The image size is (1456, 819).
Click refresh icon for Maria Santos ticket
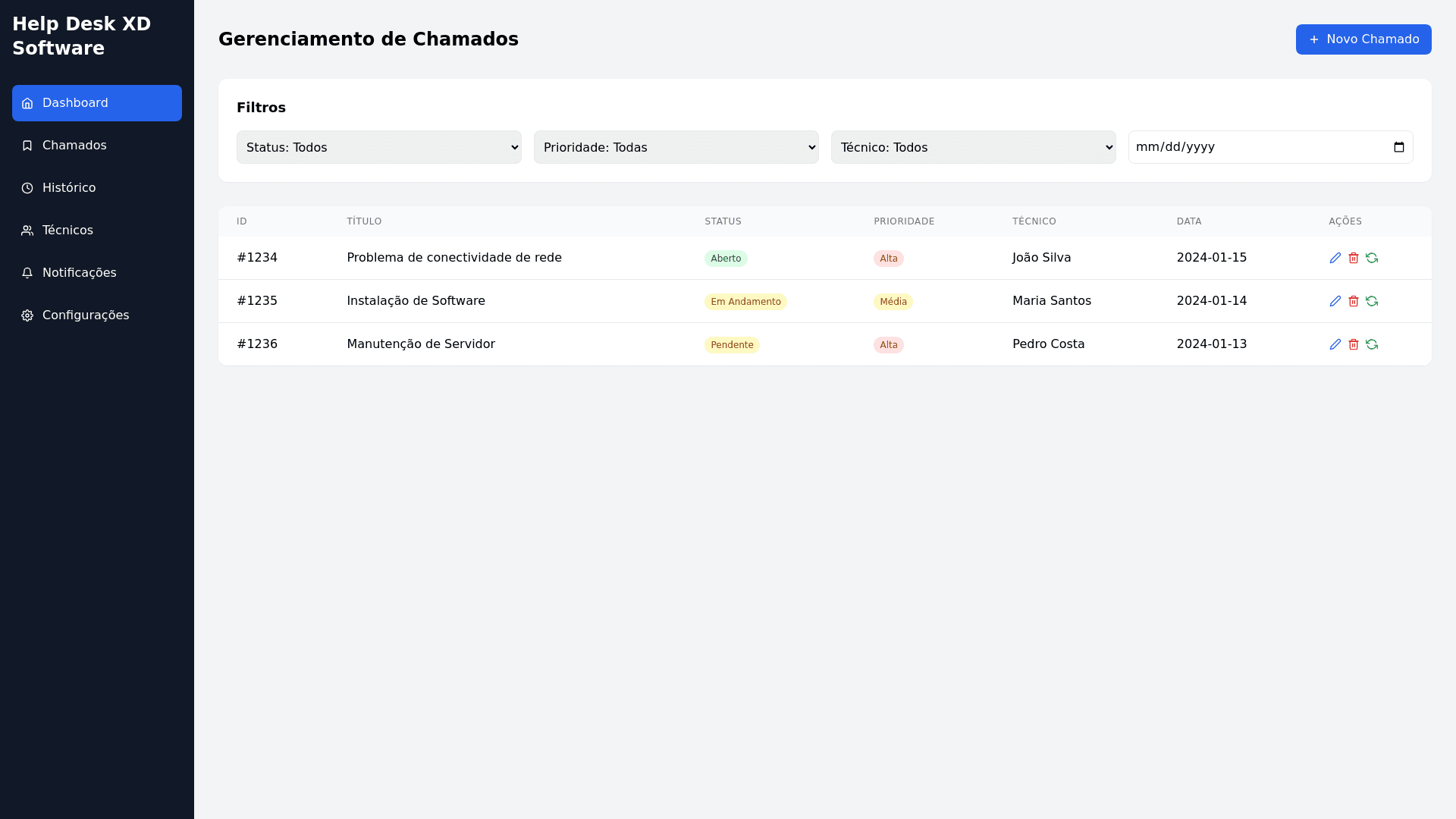click(x=1372, y=301)
